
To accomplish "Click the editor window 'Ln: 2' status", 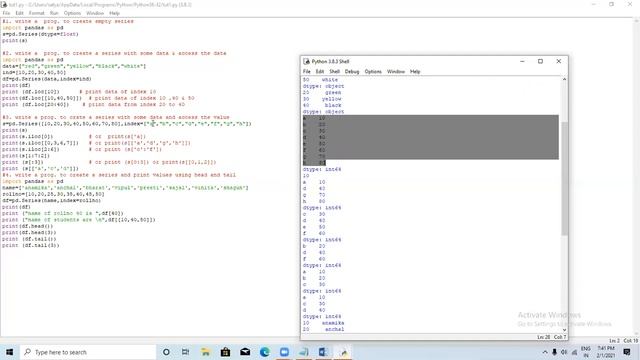I will click(614, 340).
